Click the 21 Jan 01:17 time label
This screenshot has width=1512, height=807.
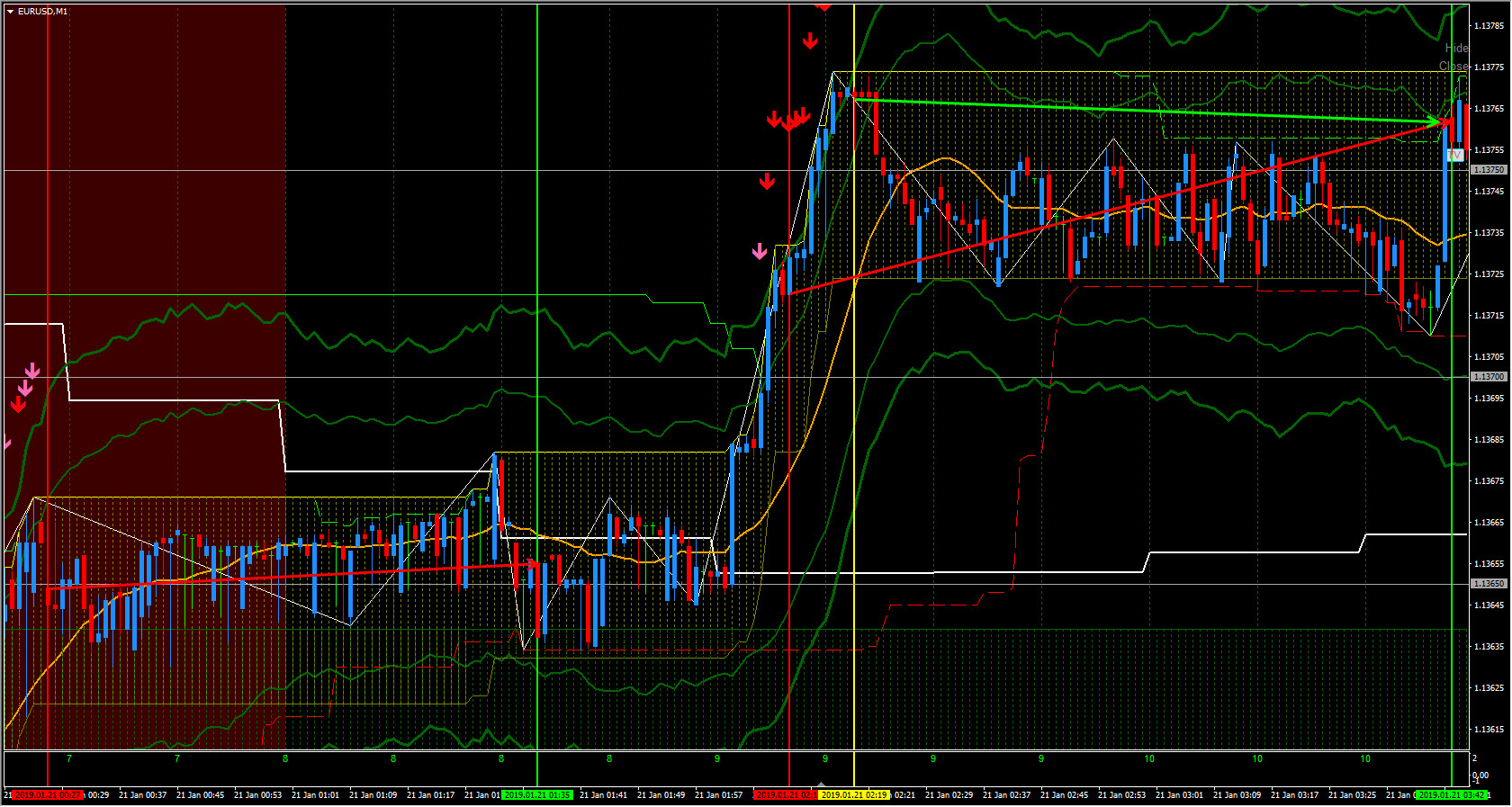[x=430, y=795]
